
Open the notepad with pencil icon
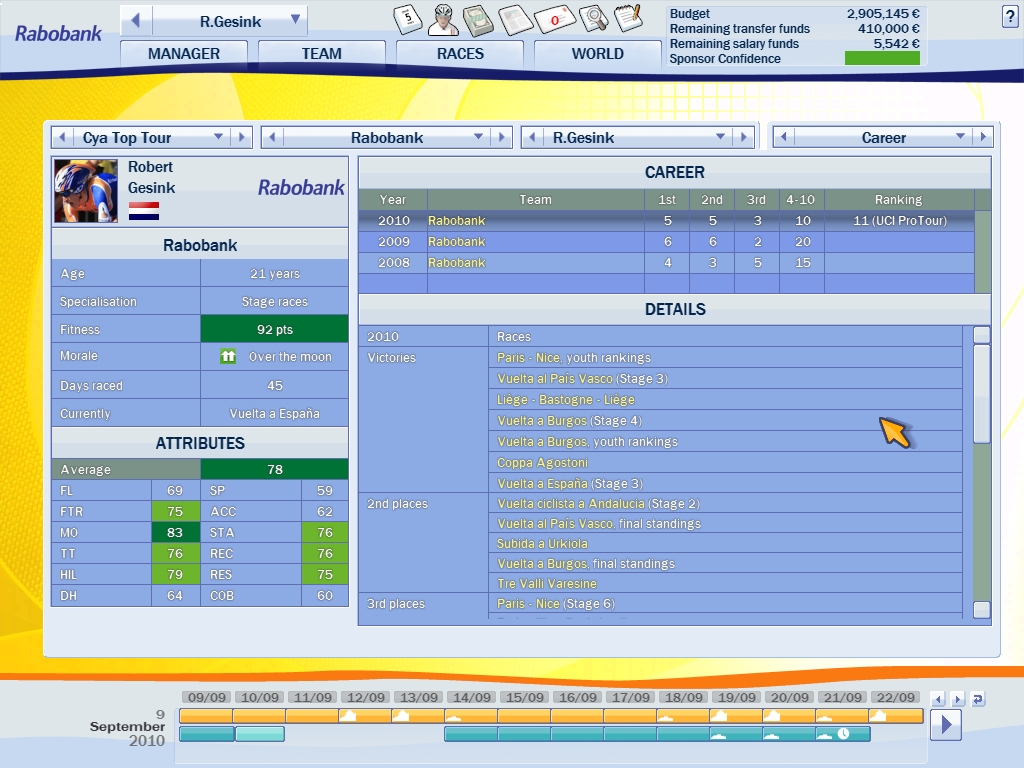[628, 17]
